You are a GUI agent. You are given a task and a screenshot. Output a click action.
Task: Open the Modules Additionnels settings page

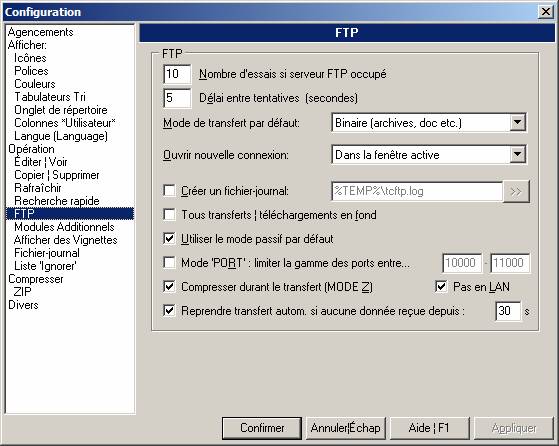click(x=64, y=227)
